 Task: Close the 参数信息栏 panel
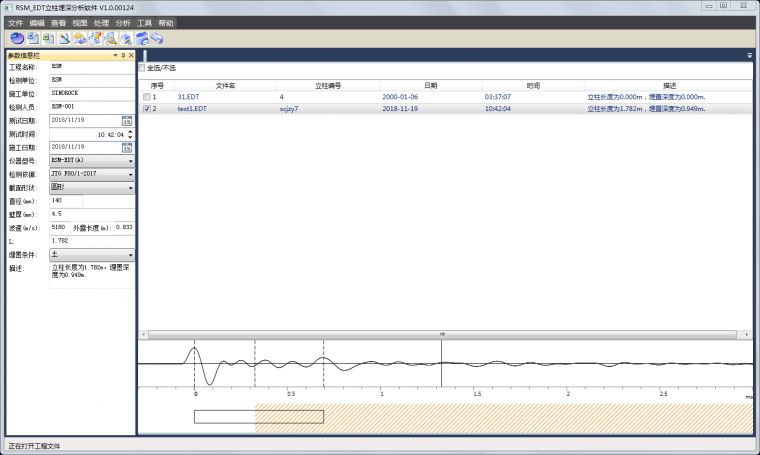pyautogui.click(x=130, y=56)
